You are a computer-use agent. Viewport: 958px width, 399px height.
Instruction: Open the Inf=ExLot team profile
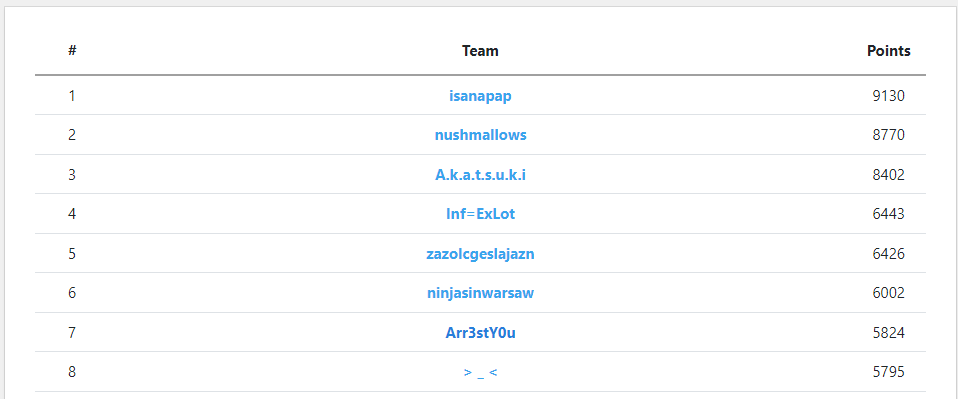coord(480,214)
